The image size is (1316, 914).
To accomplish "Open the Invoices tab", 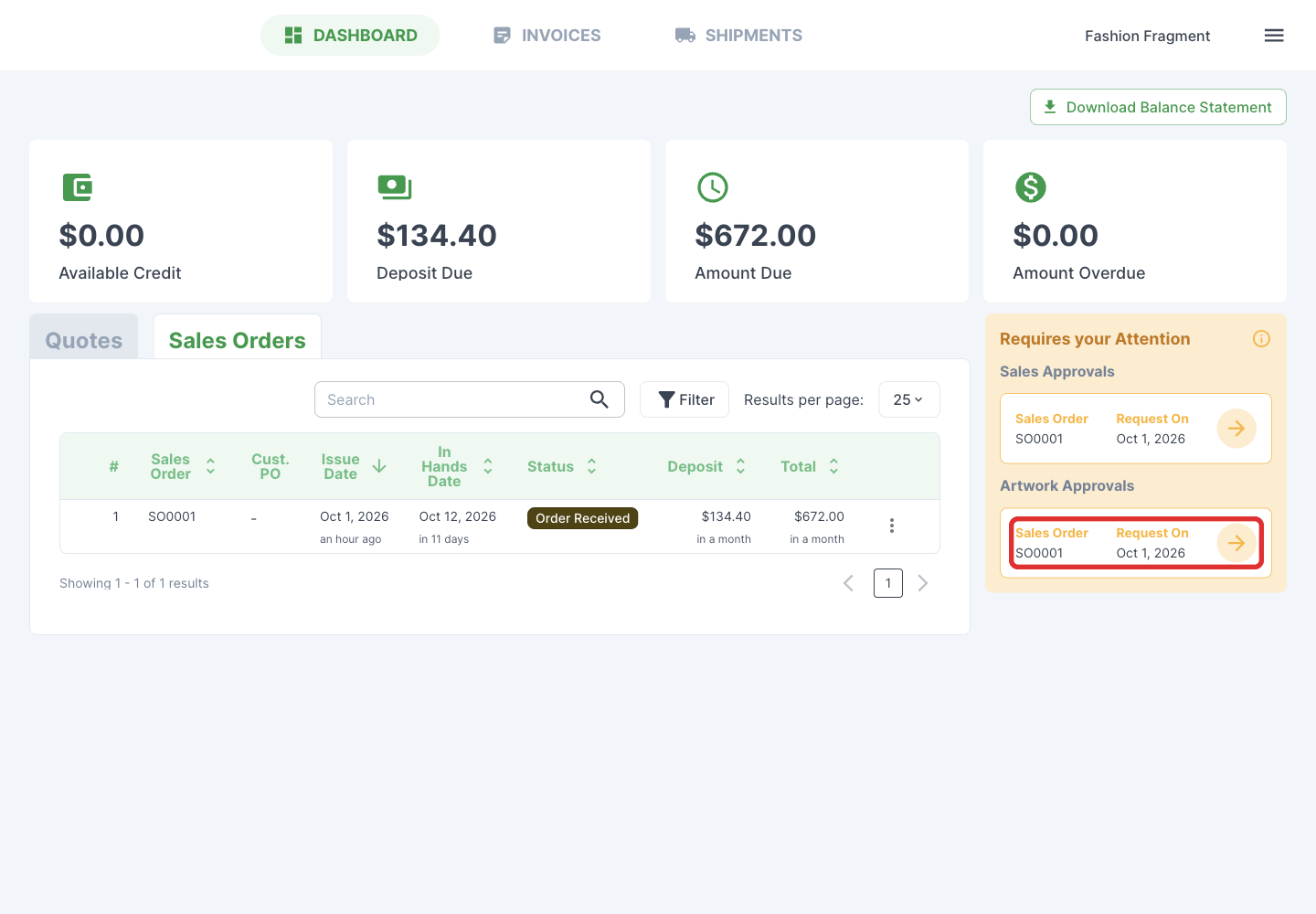I will (547, 36).
